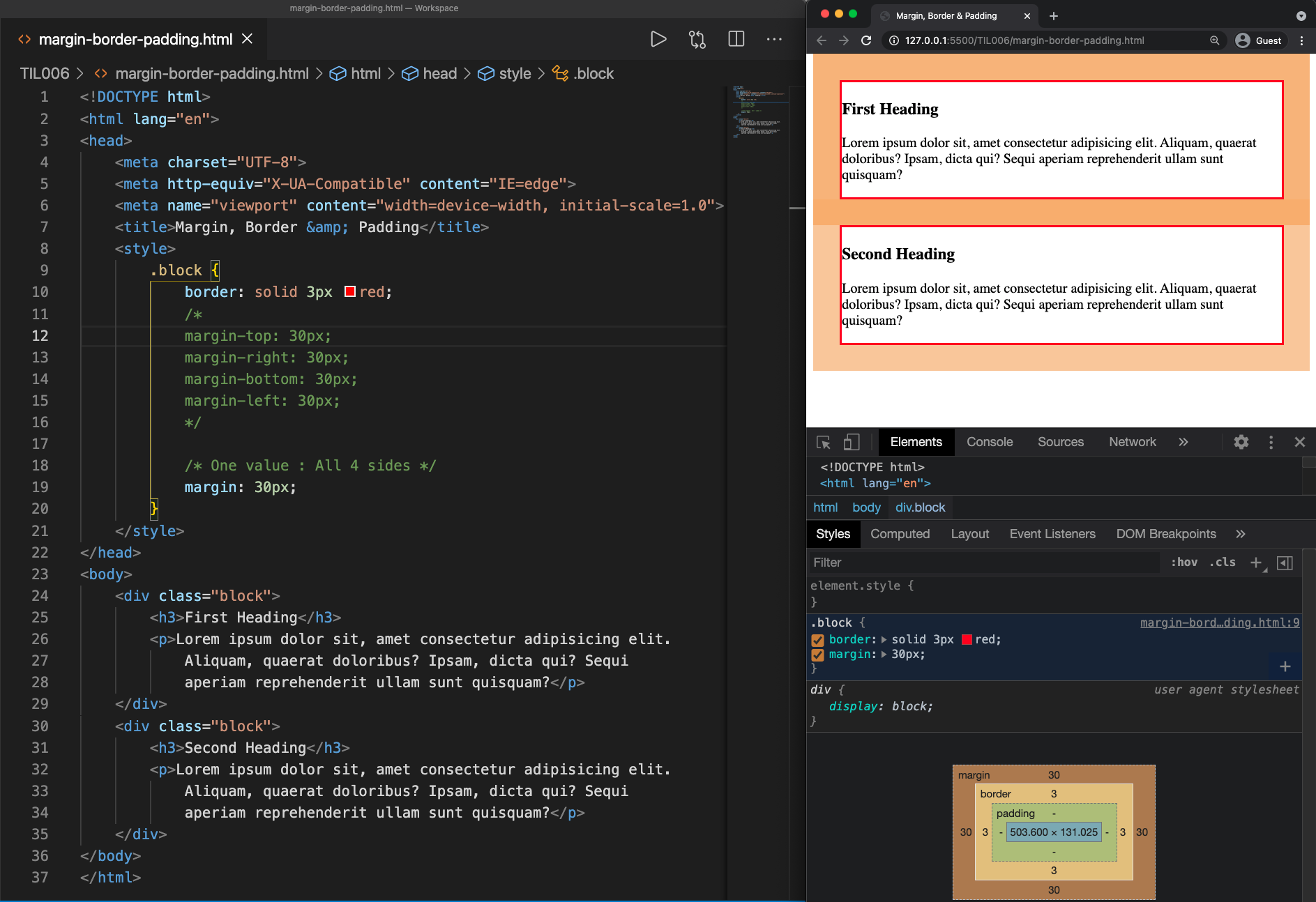Viewport: 1316px width, 902px height.
Task: Click the site information icon in address bar
Action: pyautogui.click(x=894, y=40)
